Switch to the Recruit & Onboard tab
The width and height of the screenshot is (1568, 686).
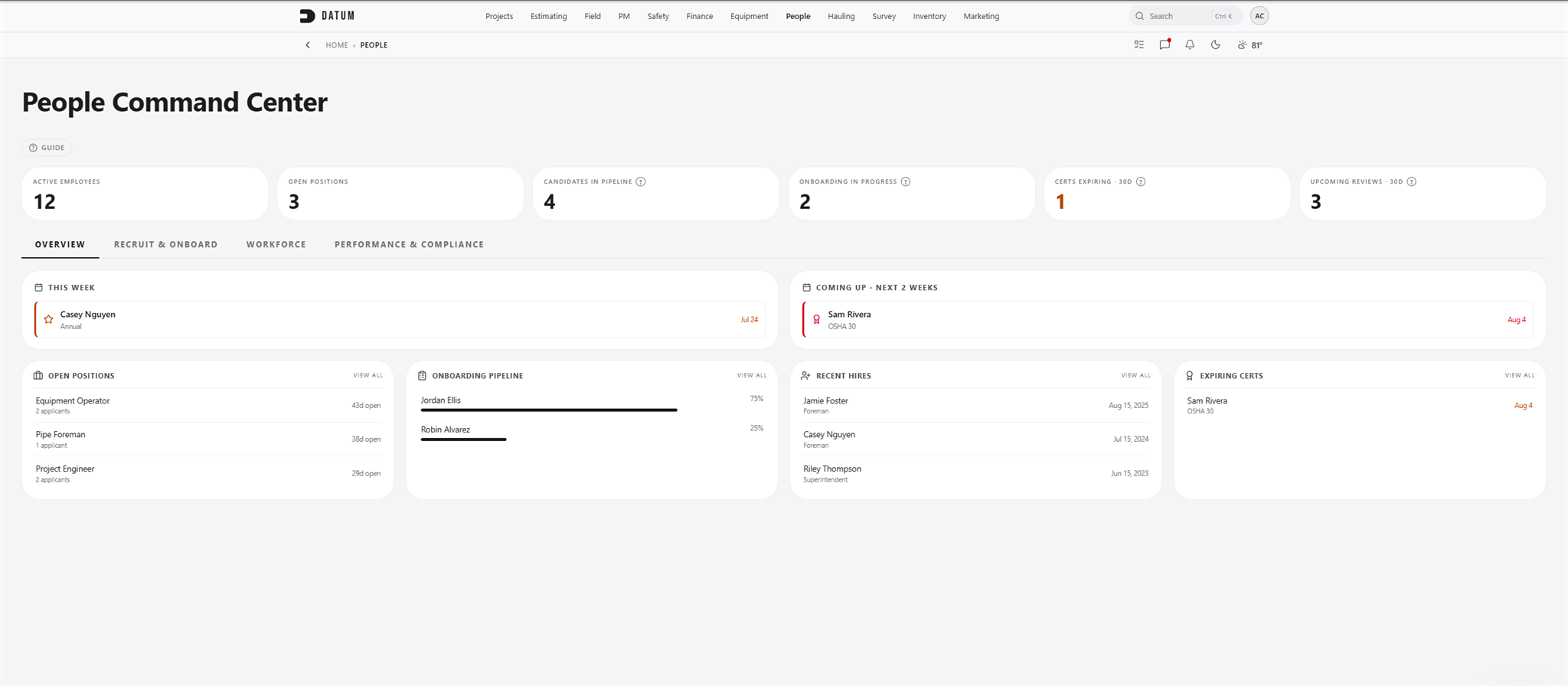coord(165,245)
